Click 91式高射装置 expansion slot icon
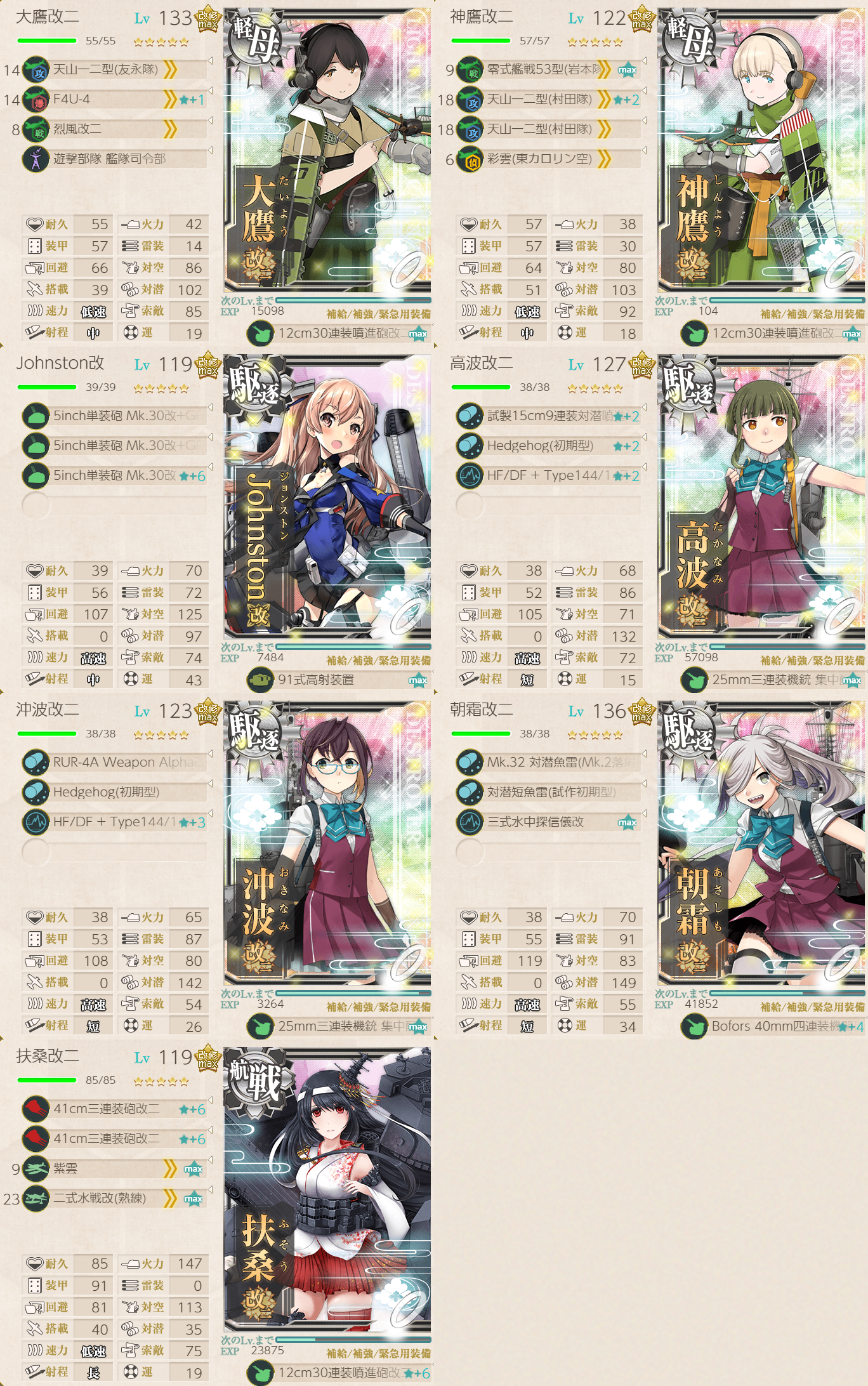This screenshot has height=1386, width=868. tap(260, 680)
